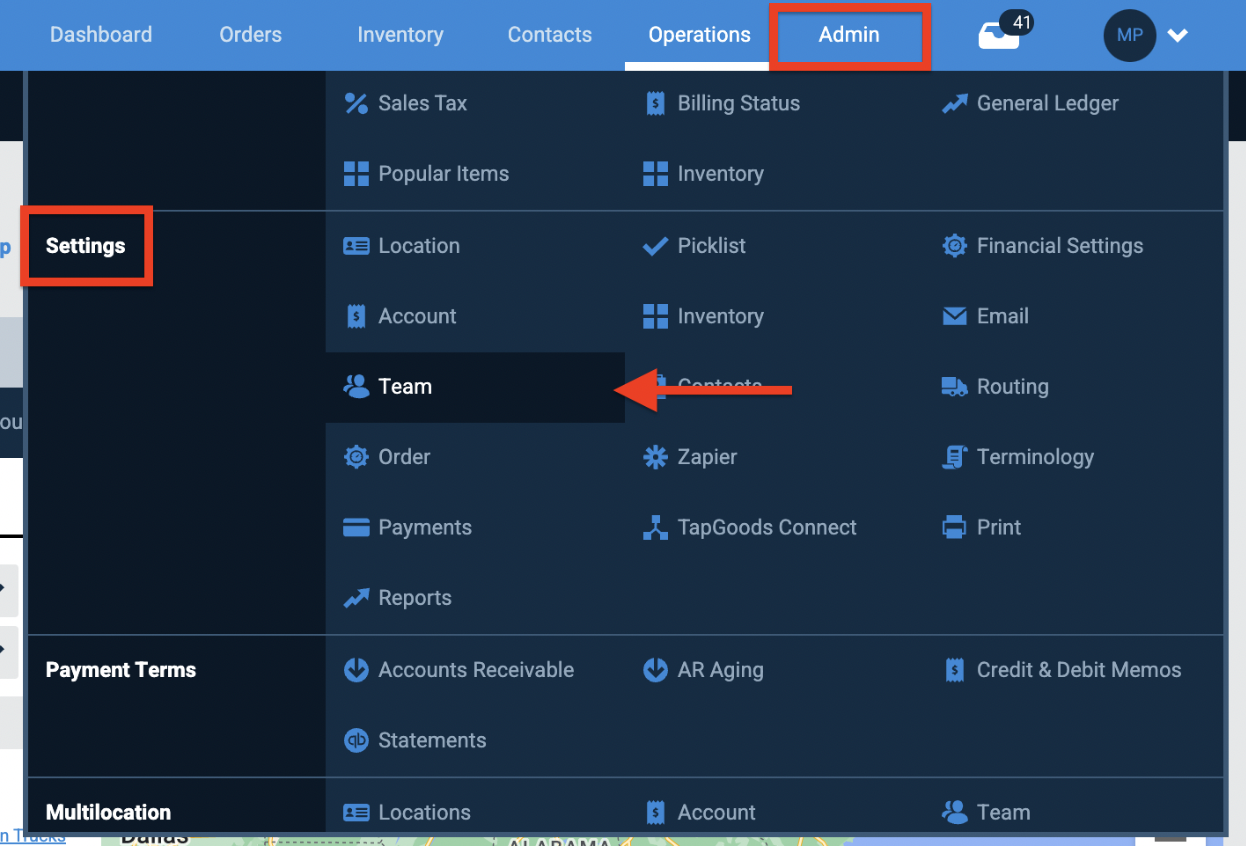Viewport: 1246px width, 846px height.
Task: Click the Order gear icon
Action: click(356, 457)
